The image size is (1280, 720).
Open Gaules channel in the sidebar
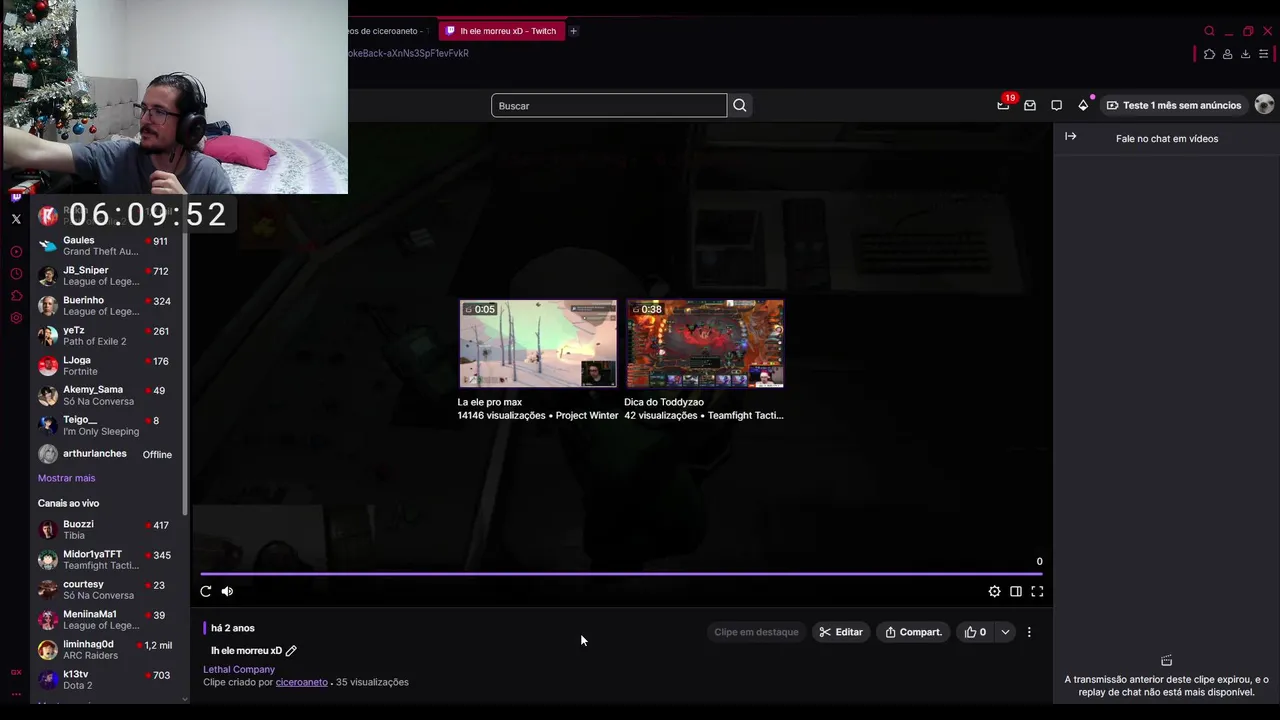106,246
